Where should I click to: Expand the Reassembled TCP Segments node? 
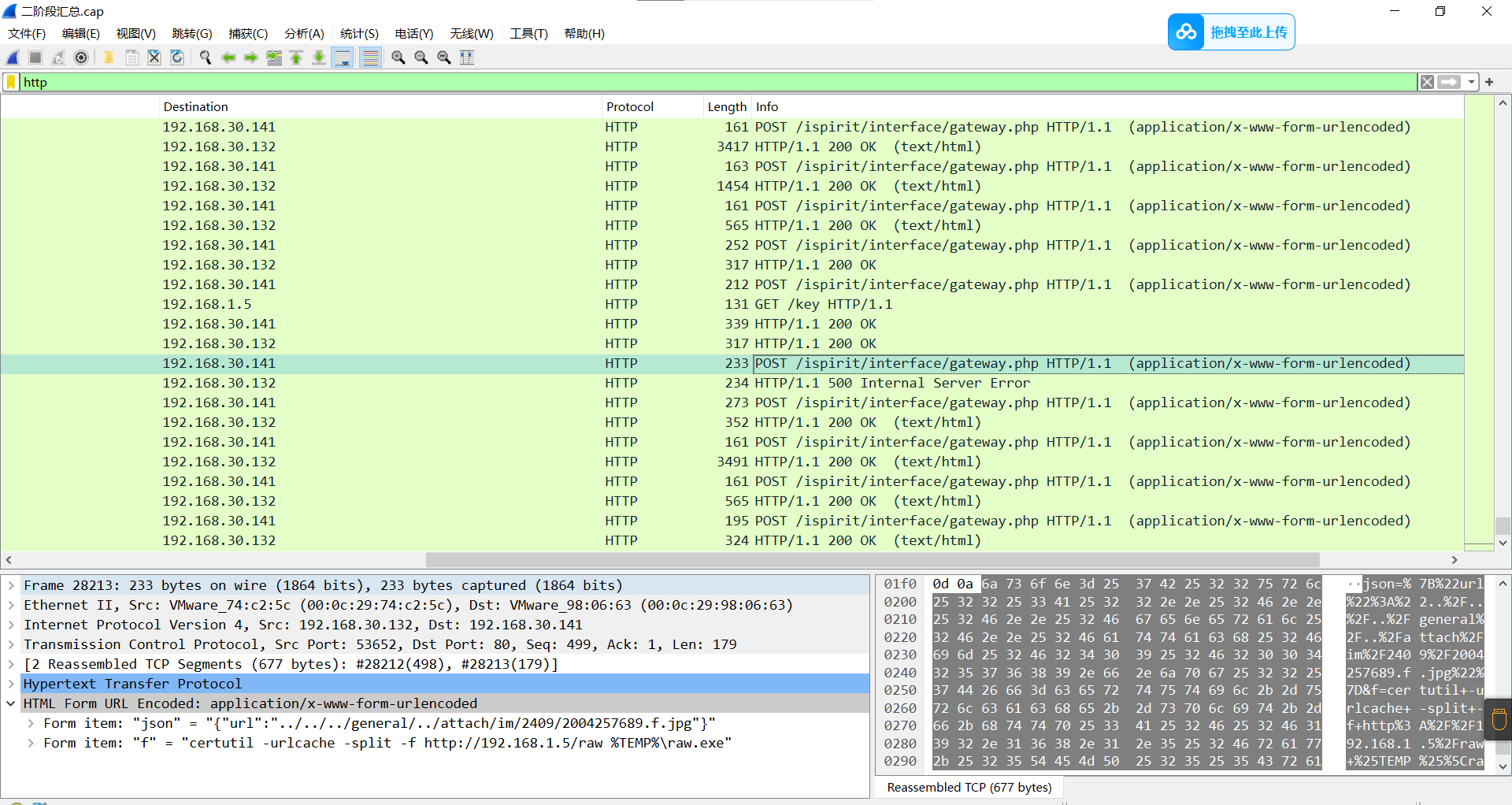tap(11, 664)
